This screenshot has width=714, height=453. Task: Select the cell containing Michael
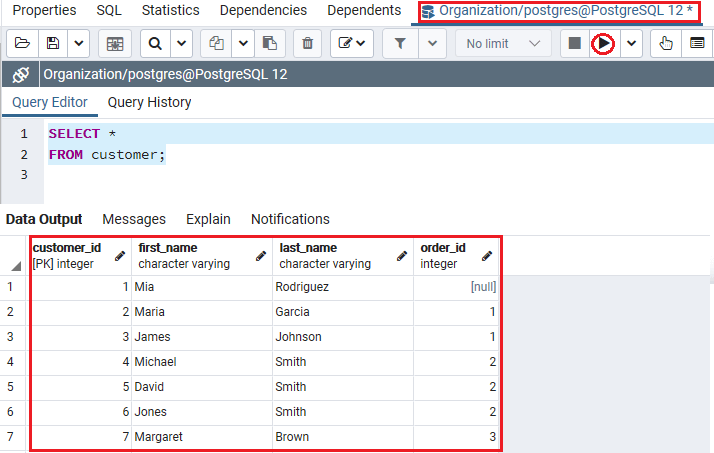coord(202,362)
